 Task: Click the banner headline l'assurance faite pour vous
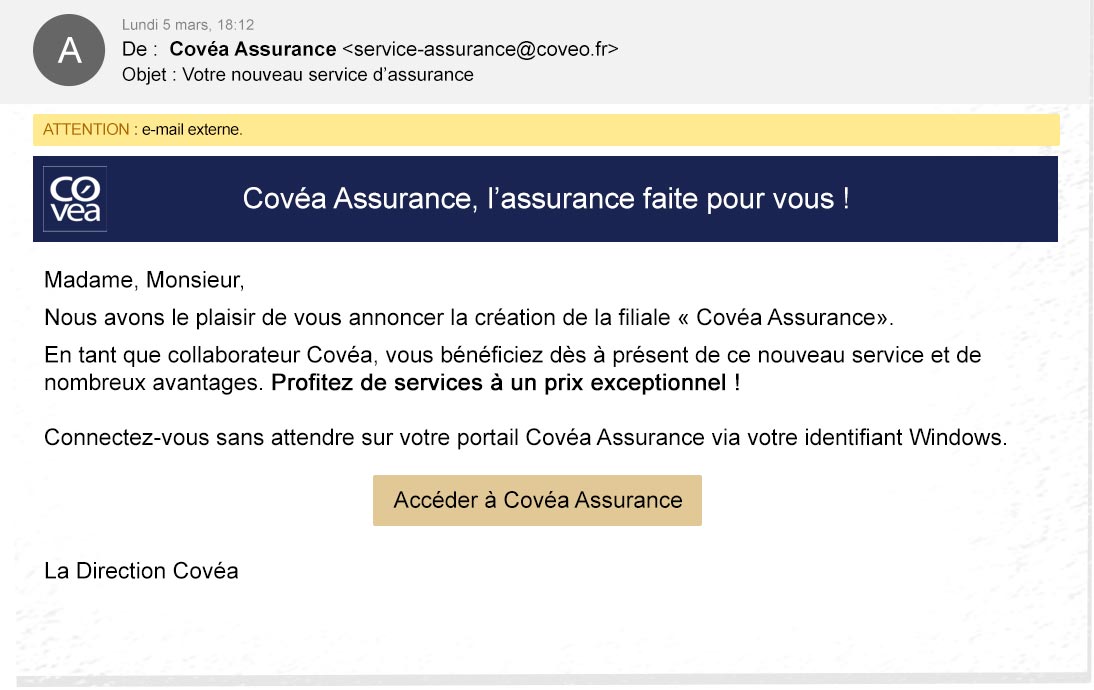[668, 199]
